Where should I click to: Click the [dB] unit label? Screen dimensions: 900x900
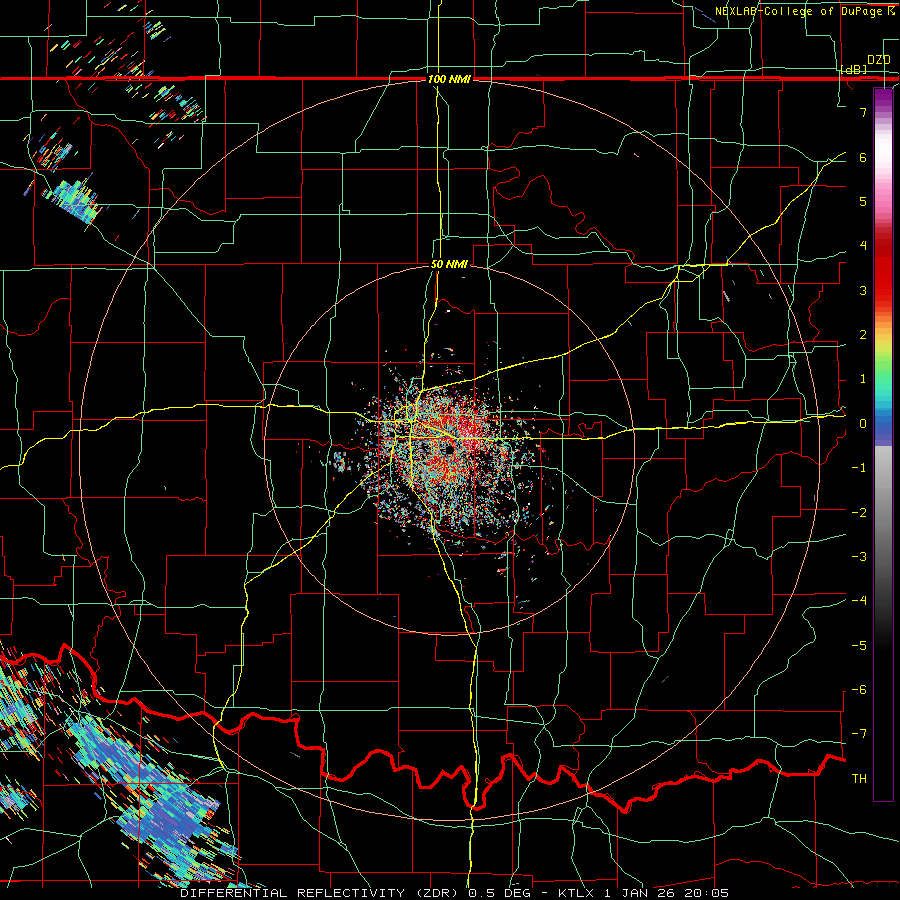(854, 69)
